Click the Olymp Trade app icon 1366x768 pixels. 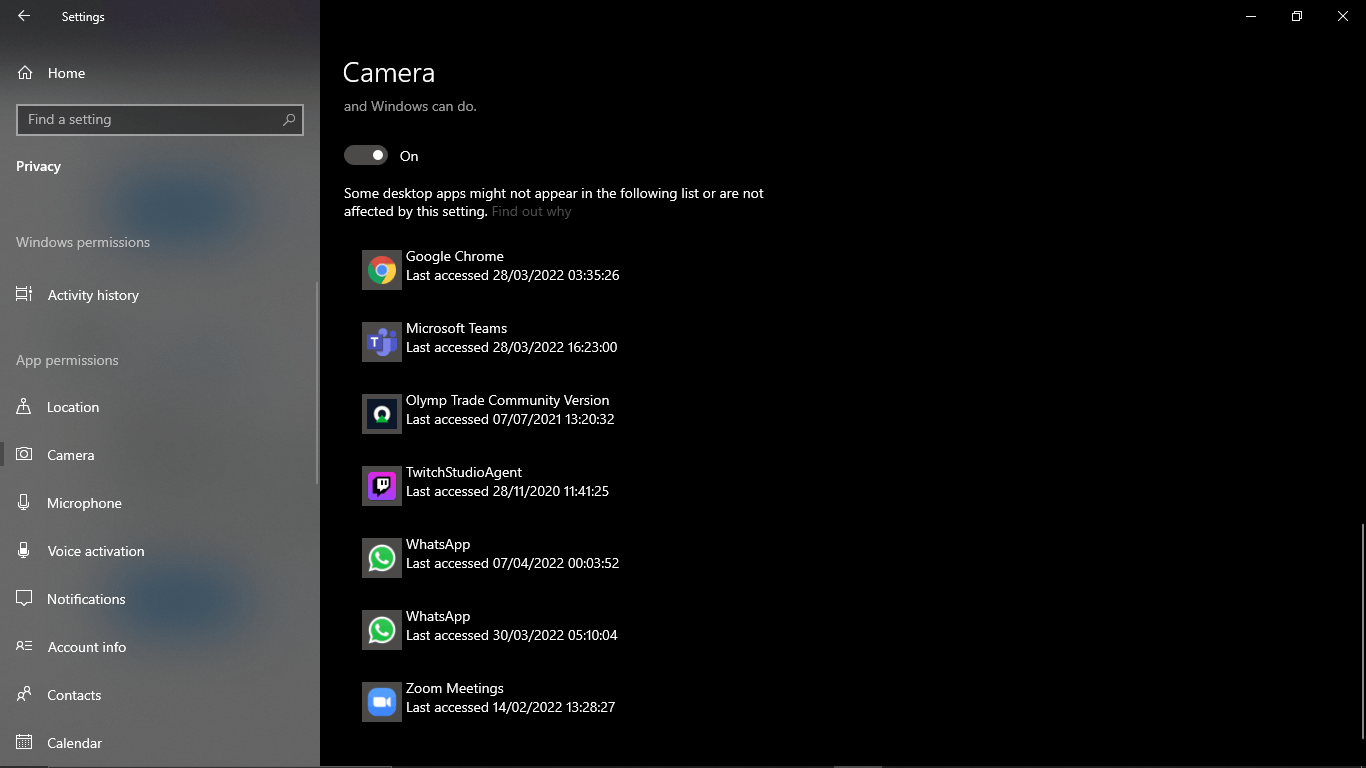[x=382, y=414]
